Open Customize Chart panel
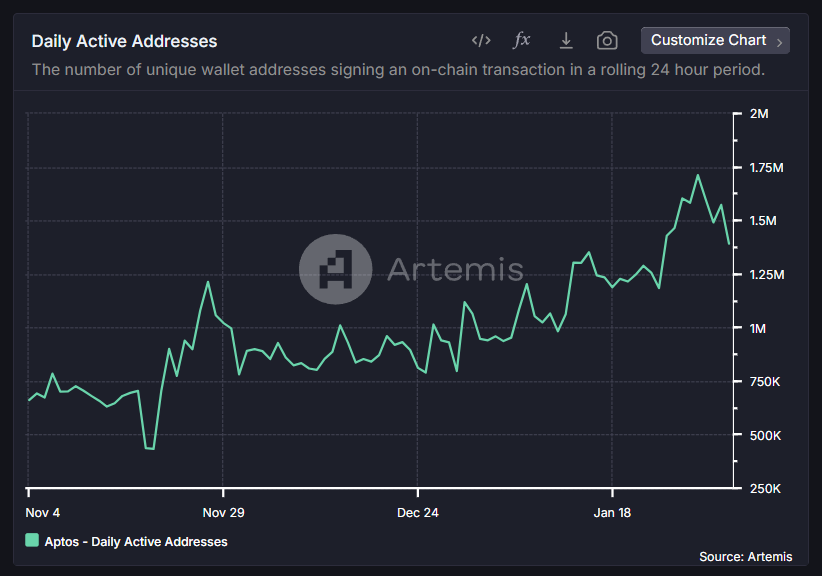The width and height of the screenshot is (822, 576). click(715, 40)
